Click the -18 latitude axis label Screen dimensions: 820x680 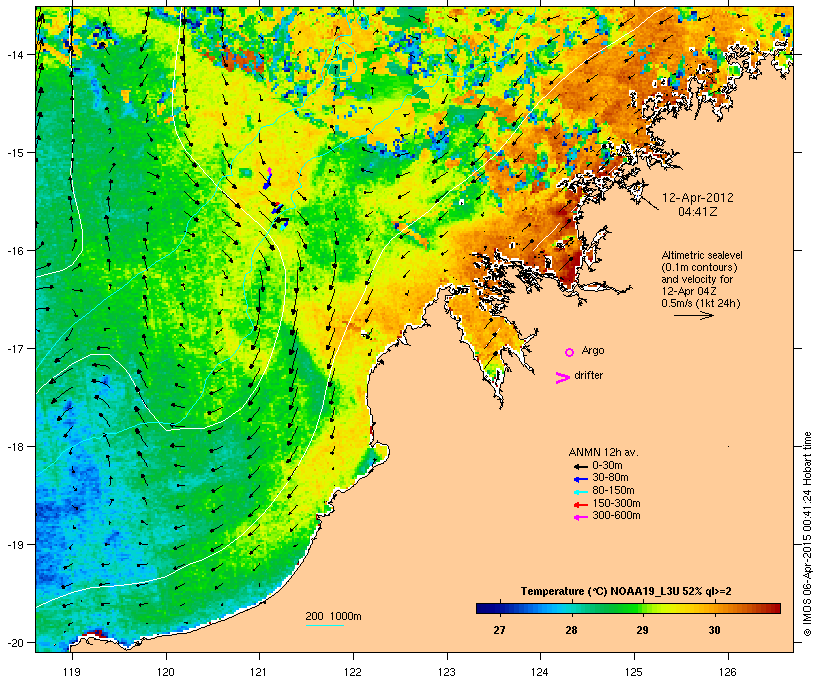point(14,447)
